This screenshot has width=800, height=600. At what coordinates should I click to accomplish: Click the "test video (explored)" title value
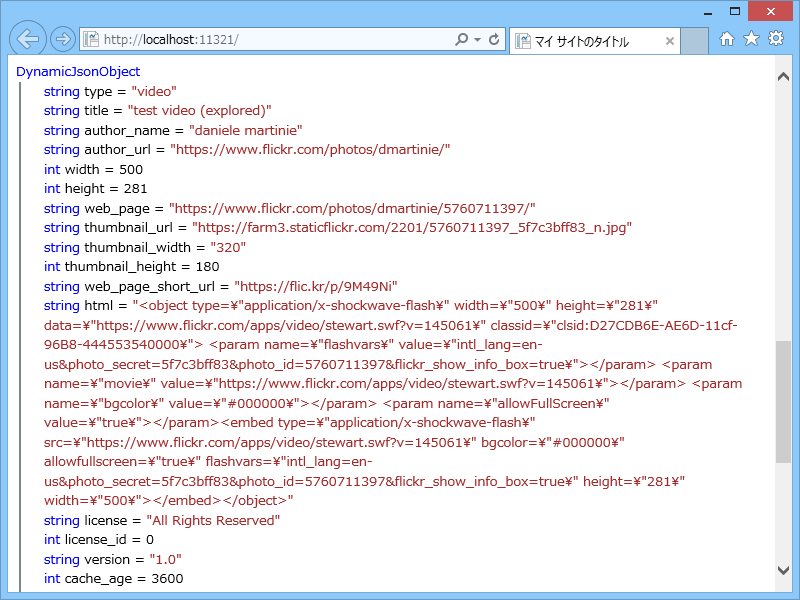[x=199, y=111]
